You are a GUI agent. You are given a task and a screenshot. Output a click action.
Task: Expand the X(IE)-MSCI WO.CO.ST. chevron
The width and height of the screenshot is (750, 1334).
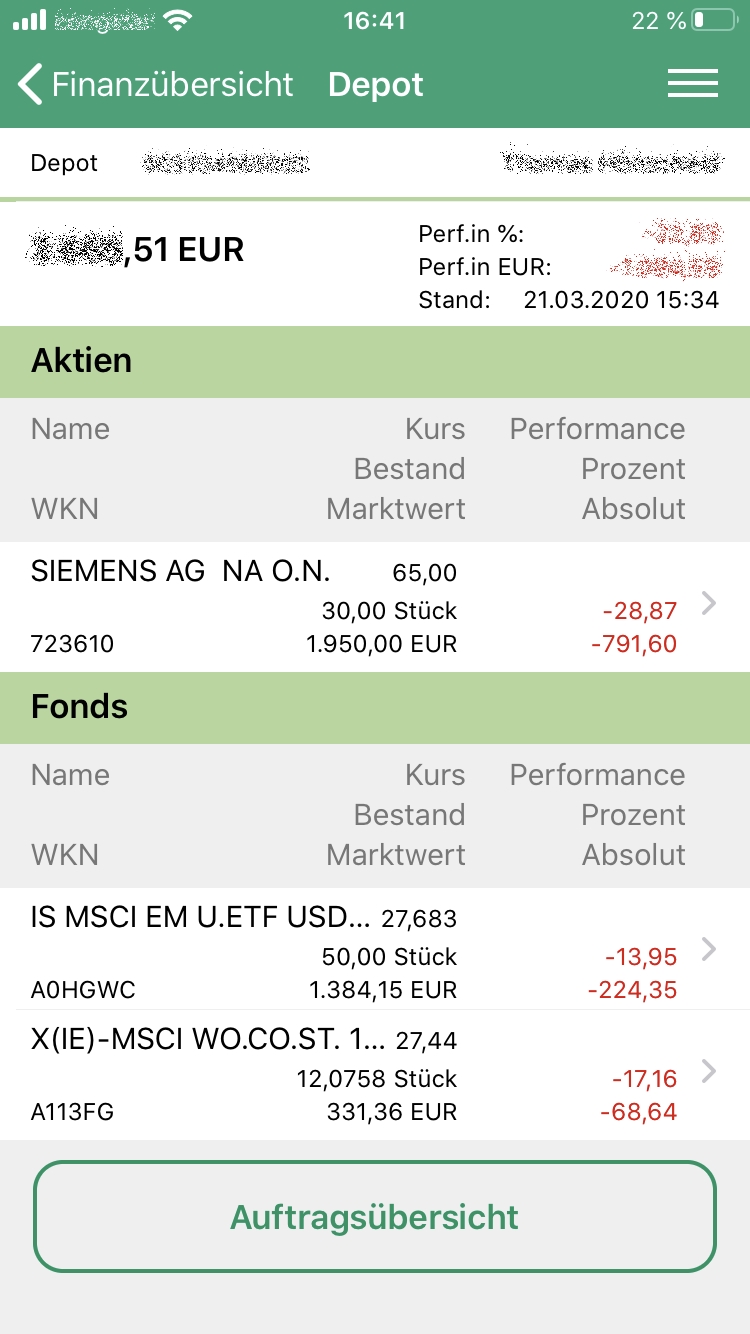709,1071
